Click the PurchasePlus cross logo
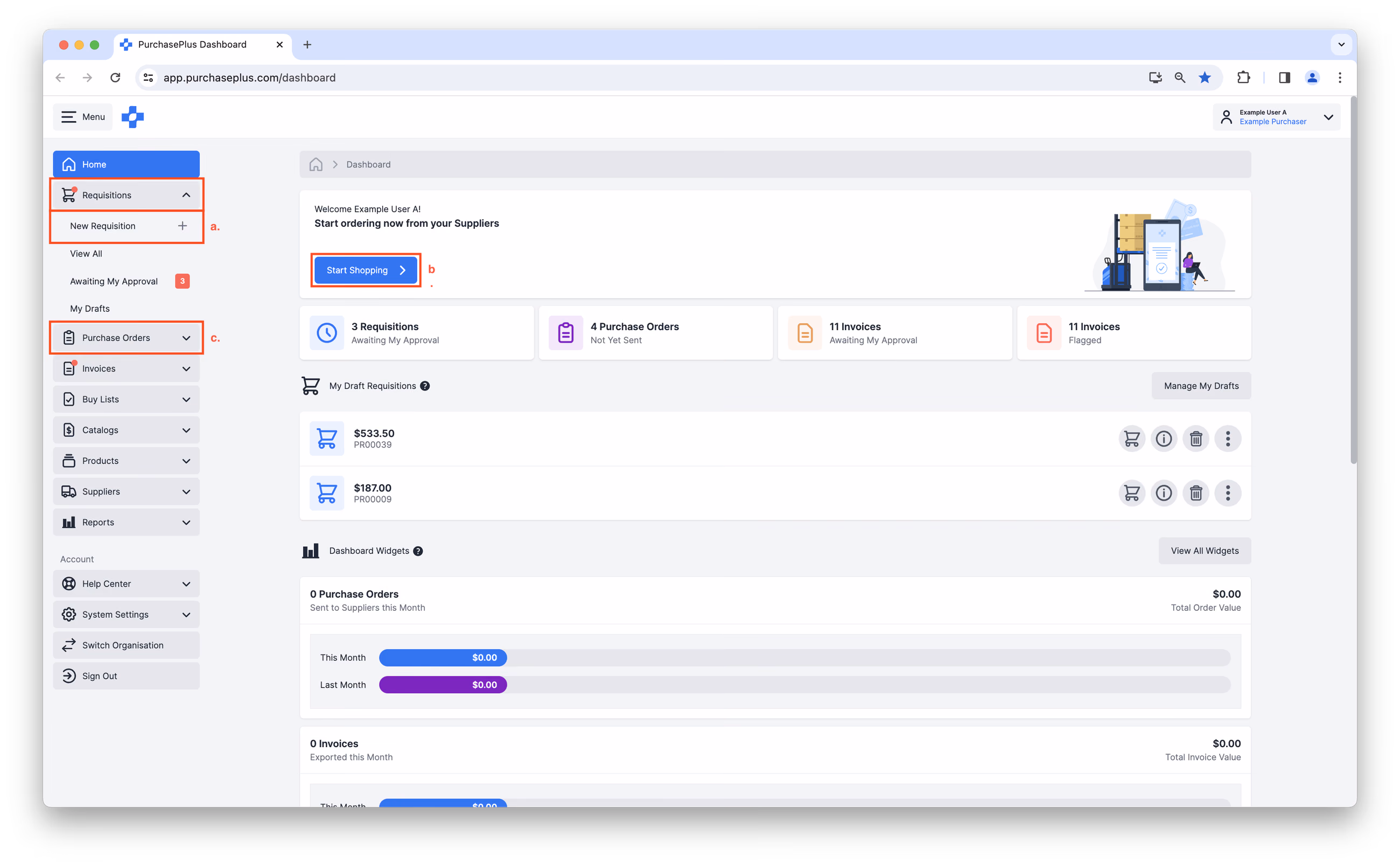Screen dimensions: 1400x864 tap(132, 116)
